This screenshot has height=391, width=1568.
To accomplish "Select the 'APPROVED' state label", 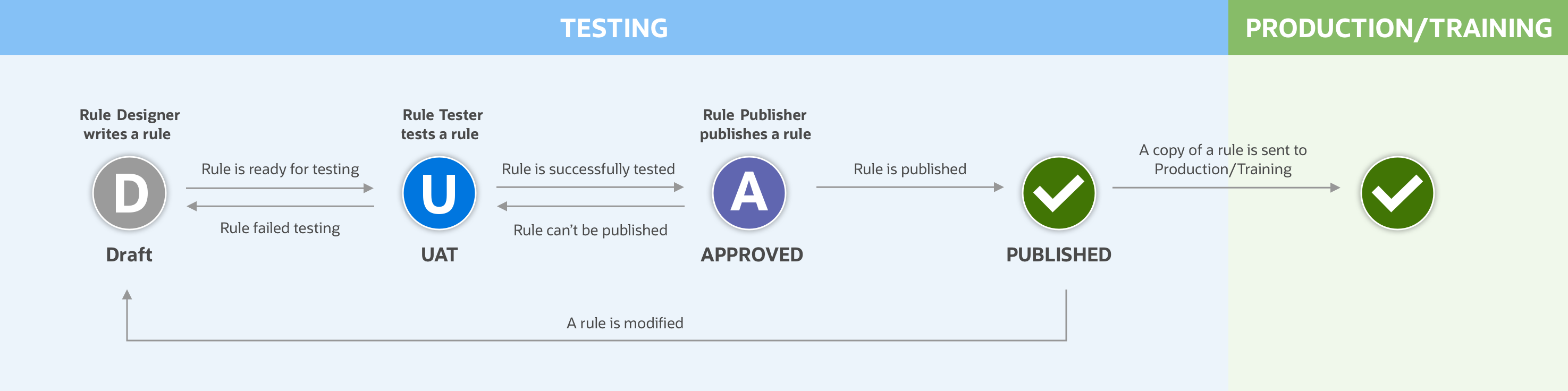I will pyautogui.click(x=752, y=255).
